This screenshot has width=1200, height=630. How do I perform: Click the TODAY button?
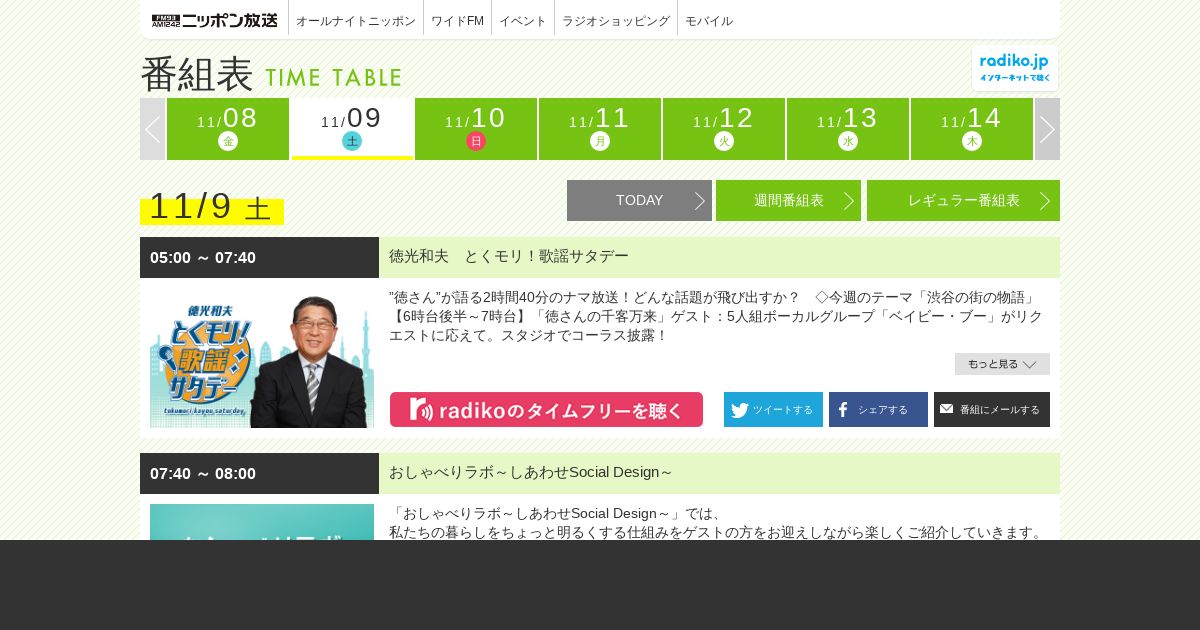click(639, 200)
